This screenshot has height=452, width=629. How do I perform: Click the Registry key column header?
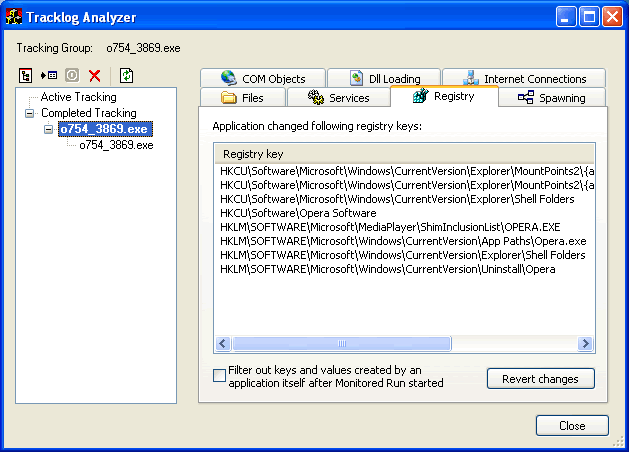(x=404, y=154)
